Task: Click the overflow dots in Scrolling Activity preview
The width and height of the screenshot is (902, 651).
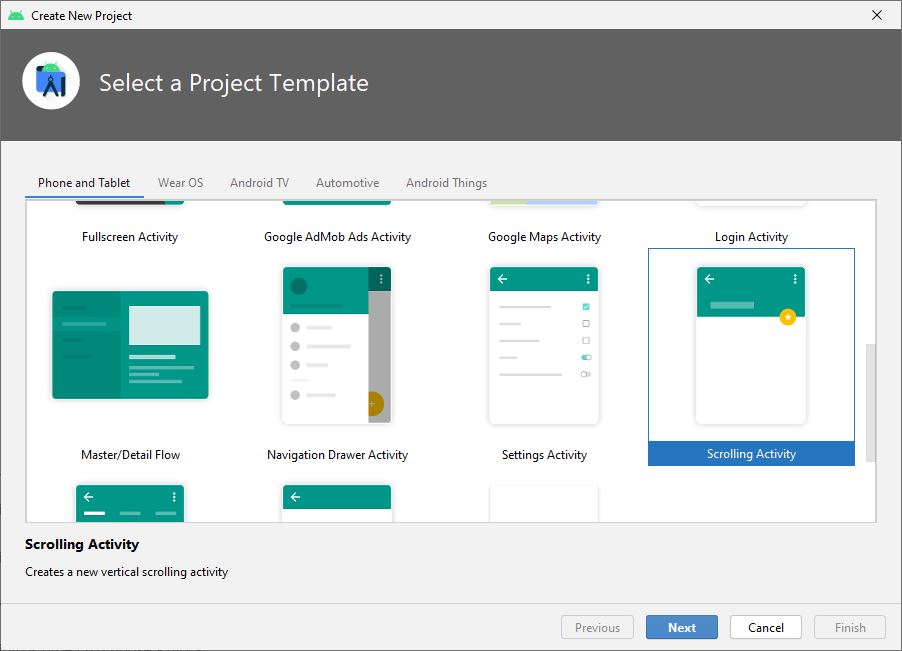Action: [795, 279]
